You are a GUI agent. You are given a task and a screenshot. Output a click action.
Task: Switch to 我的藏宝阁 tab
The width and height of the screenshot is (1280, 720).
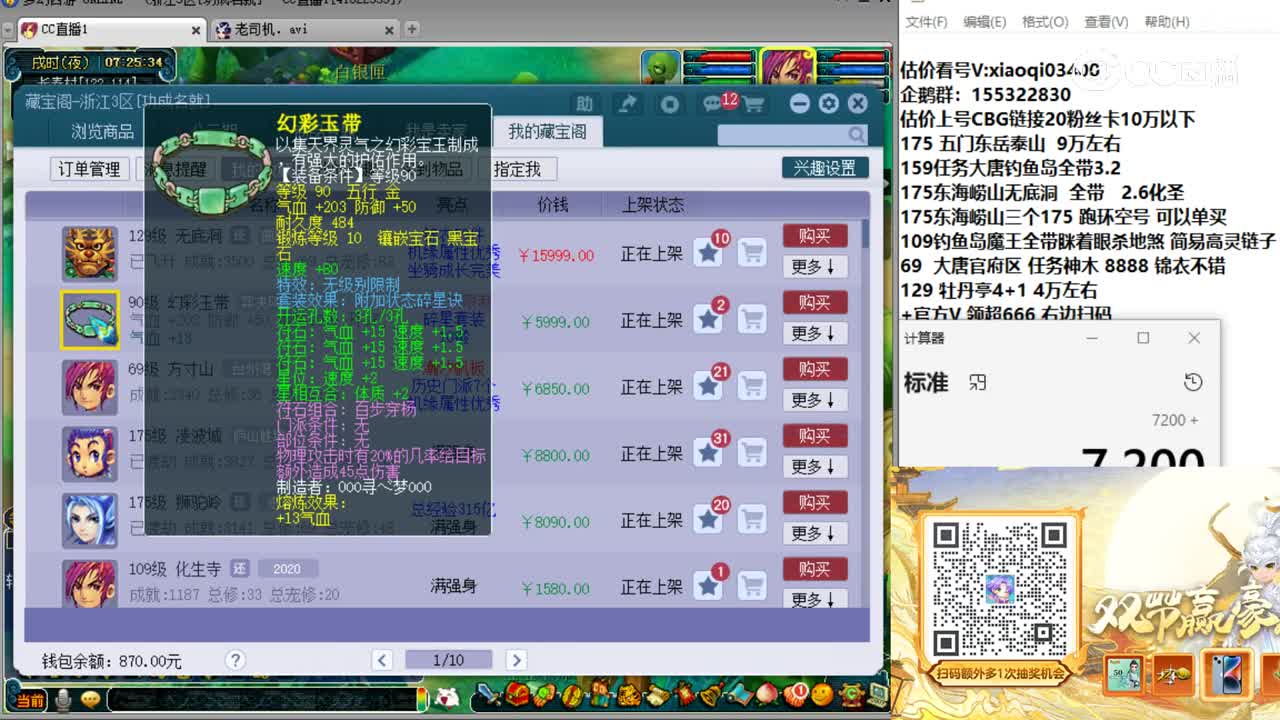click(x=547, y=132)
